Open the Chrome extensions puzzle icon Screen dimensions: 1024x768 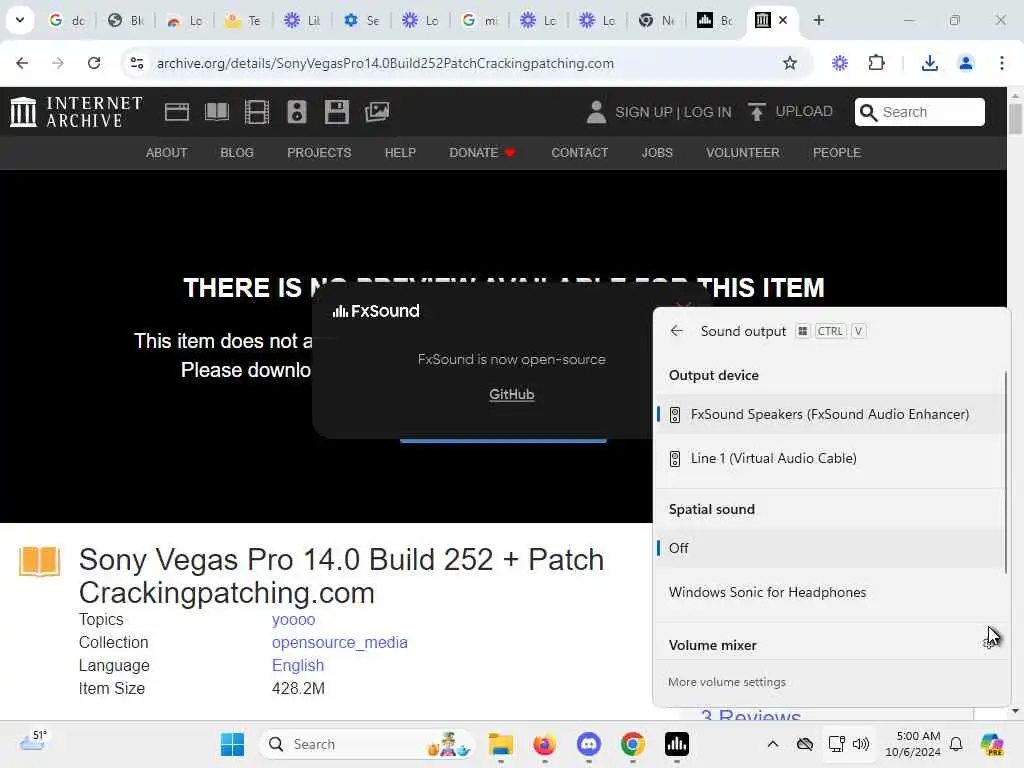[876, 63]
